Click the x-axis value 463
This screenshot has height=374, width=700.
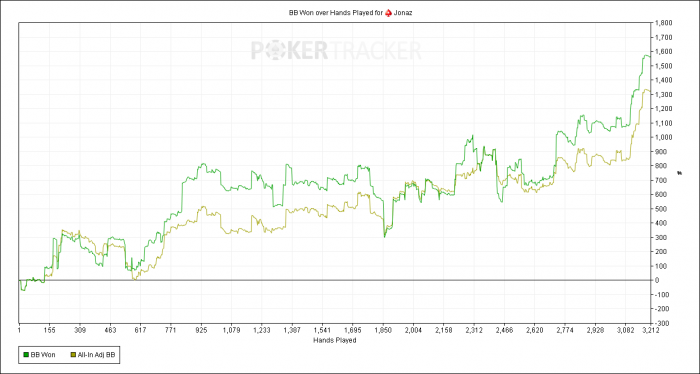tap(110, 331)
